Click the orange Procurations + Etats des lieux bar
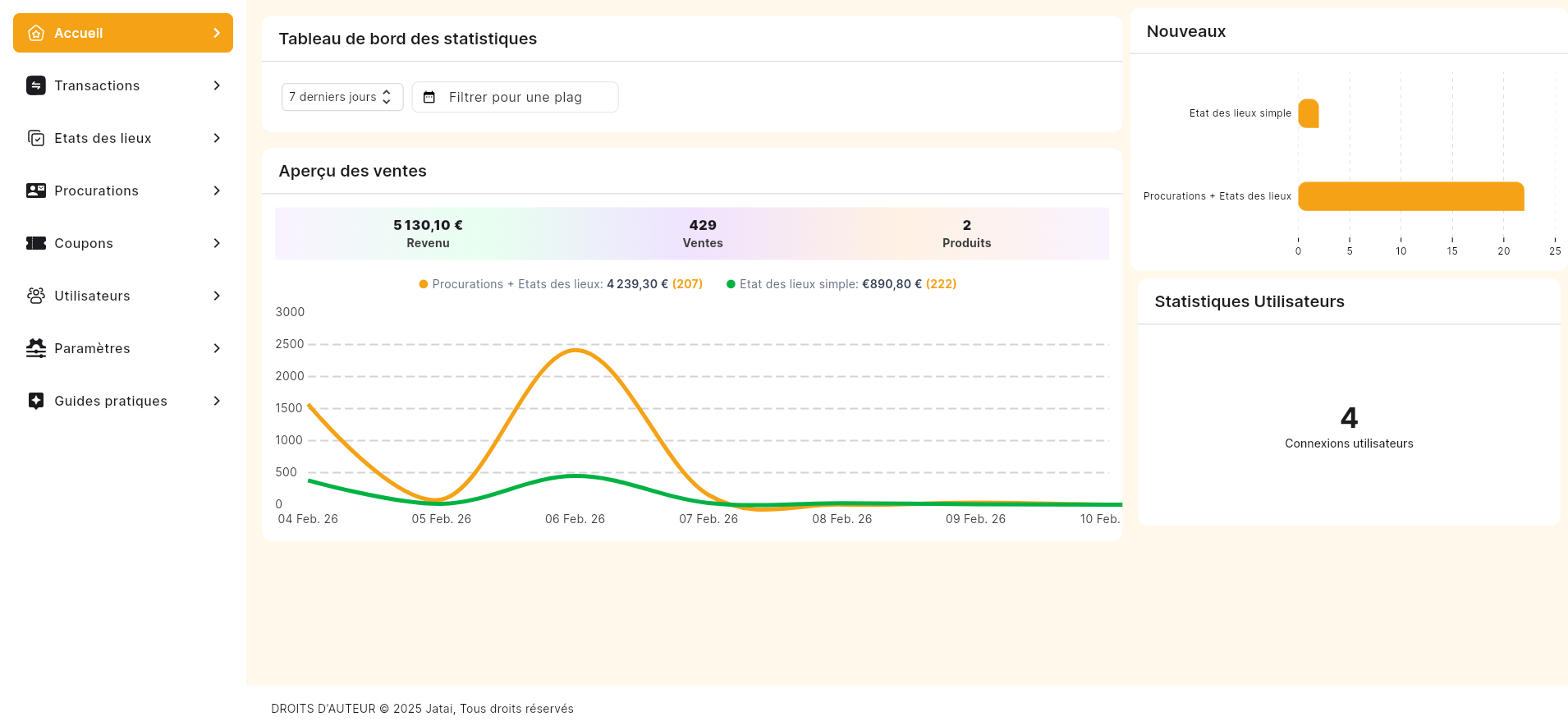The height and width of the screenshot is (726, 1568). (x=1410, y=196)
